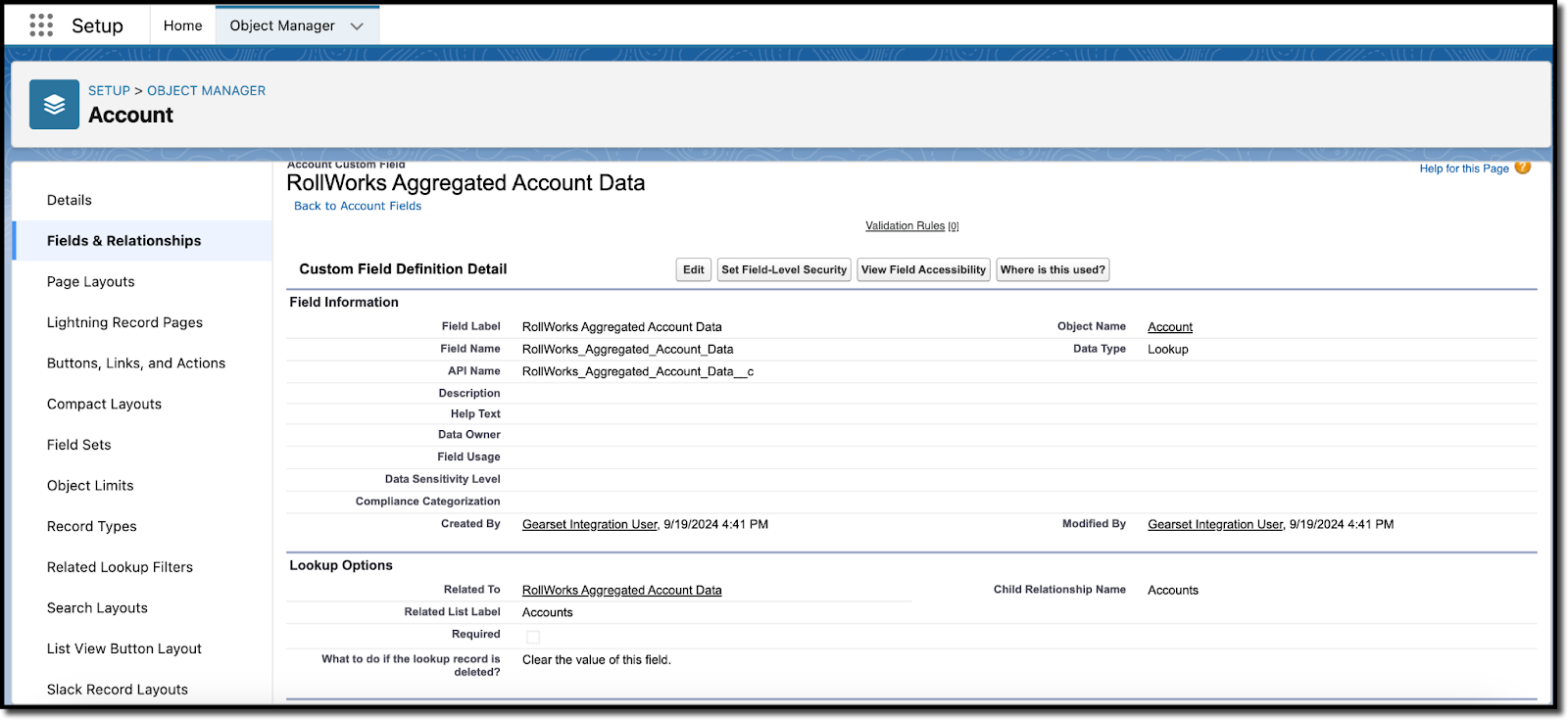Open the App Launcher dots icon

pyautogui.click(x=41, y=25)
